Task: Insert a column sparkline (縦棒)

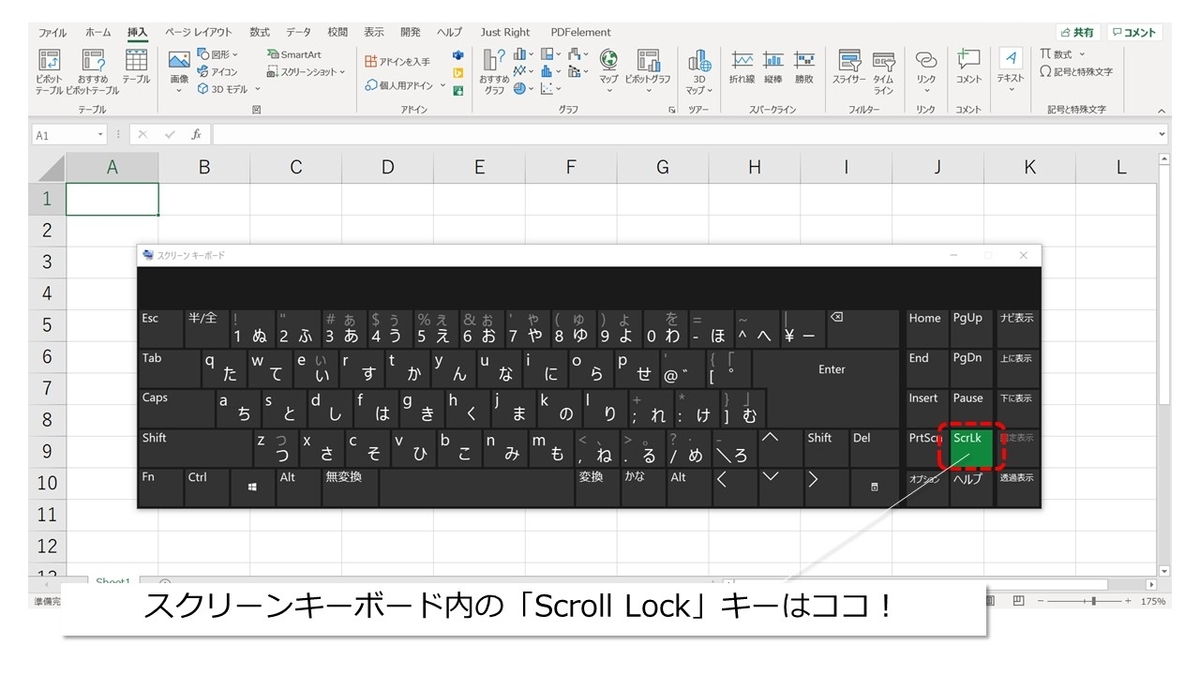Action: pos(773,68)
